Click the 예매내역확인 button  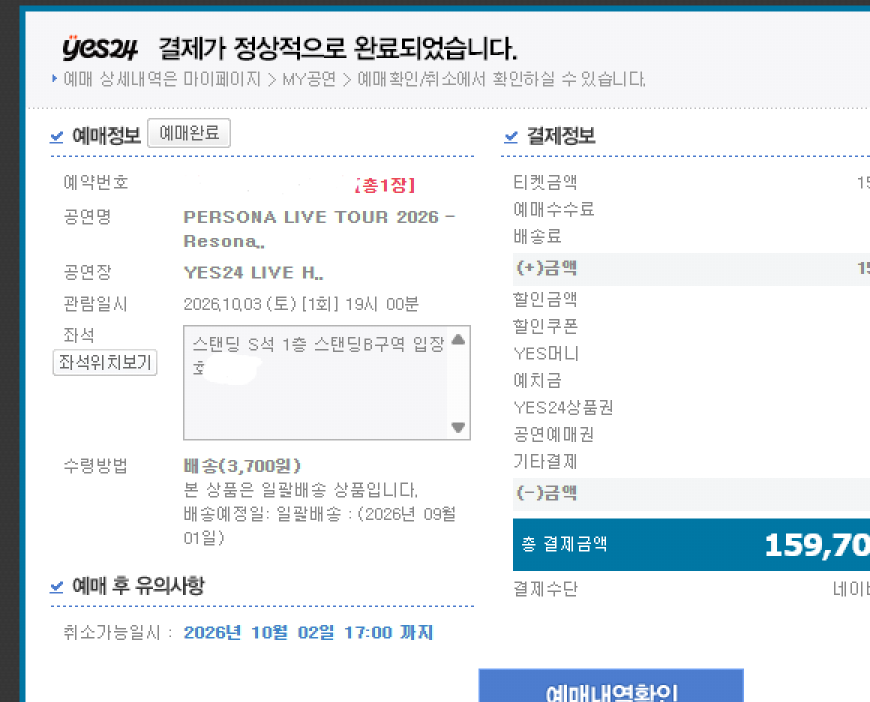(611, 686)
